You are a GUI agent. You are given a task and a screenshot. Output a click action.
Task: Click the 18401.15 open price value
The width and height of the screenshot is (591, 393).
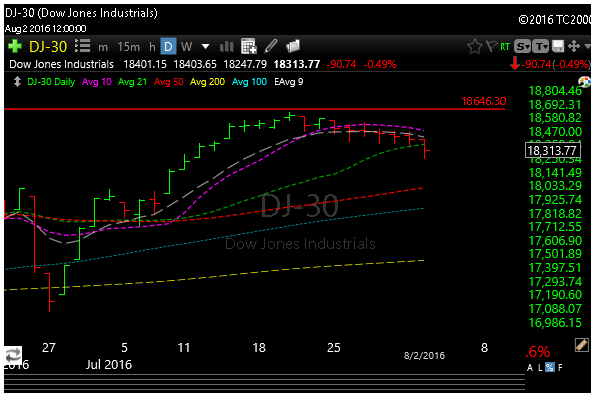(x=145, y=64)
